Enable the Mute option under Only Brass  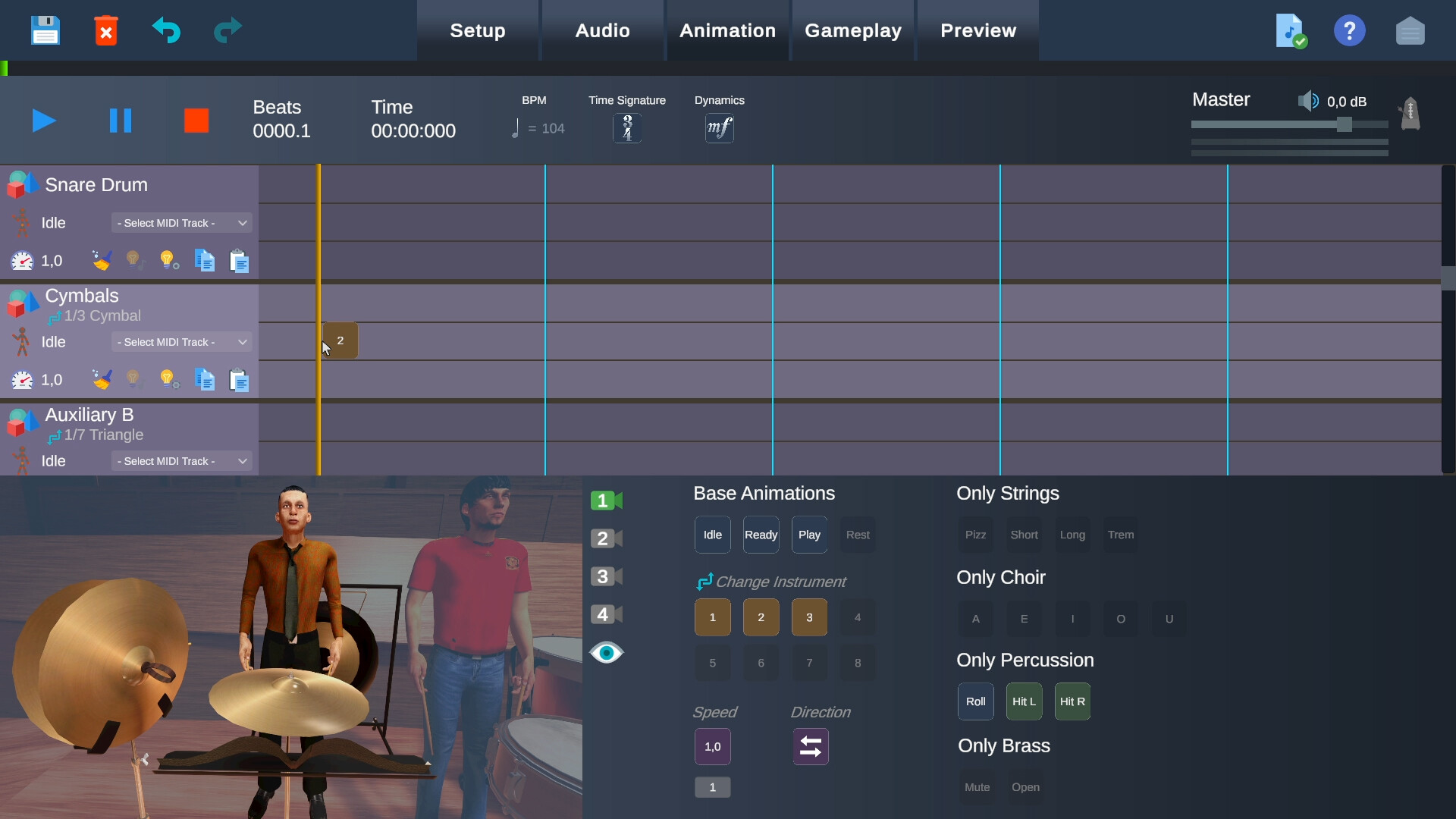click(977, 787)
